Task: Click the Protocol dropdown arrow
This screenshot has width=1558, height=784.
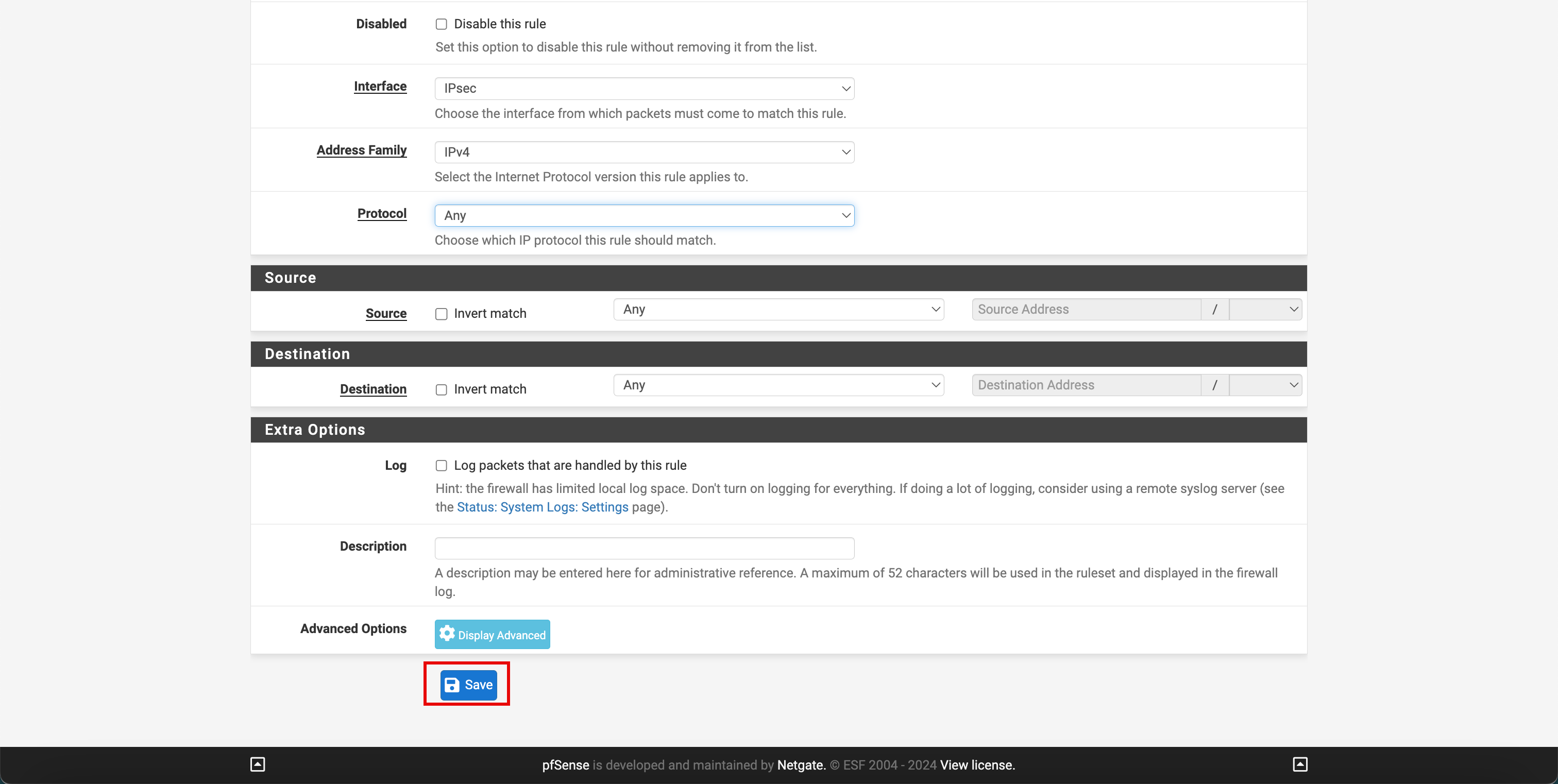Action: point(843,215)
